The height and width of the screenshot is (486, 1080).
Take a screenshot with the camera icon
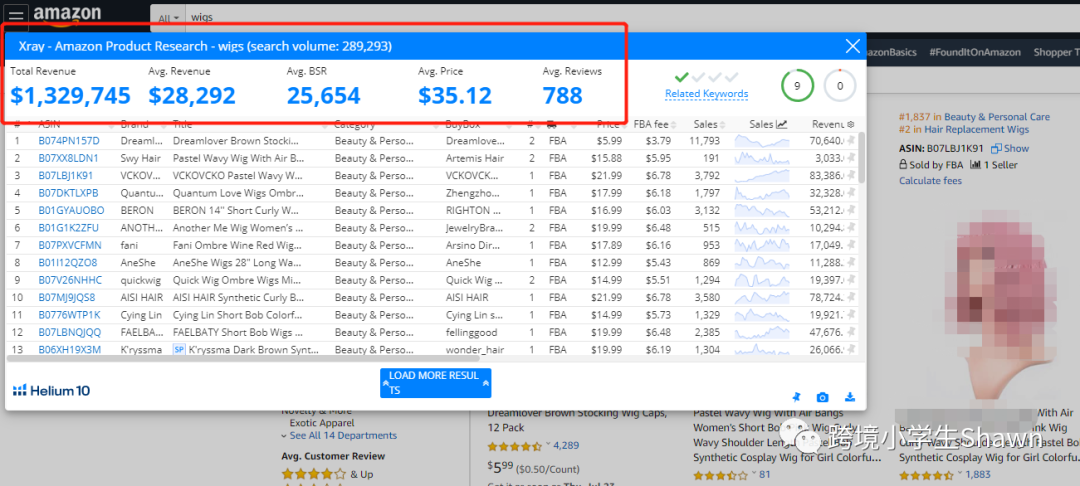[822, 397]
